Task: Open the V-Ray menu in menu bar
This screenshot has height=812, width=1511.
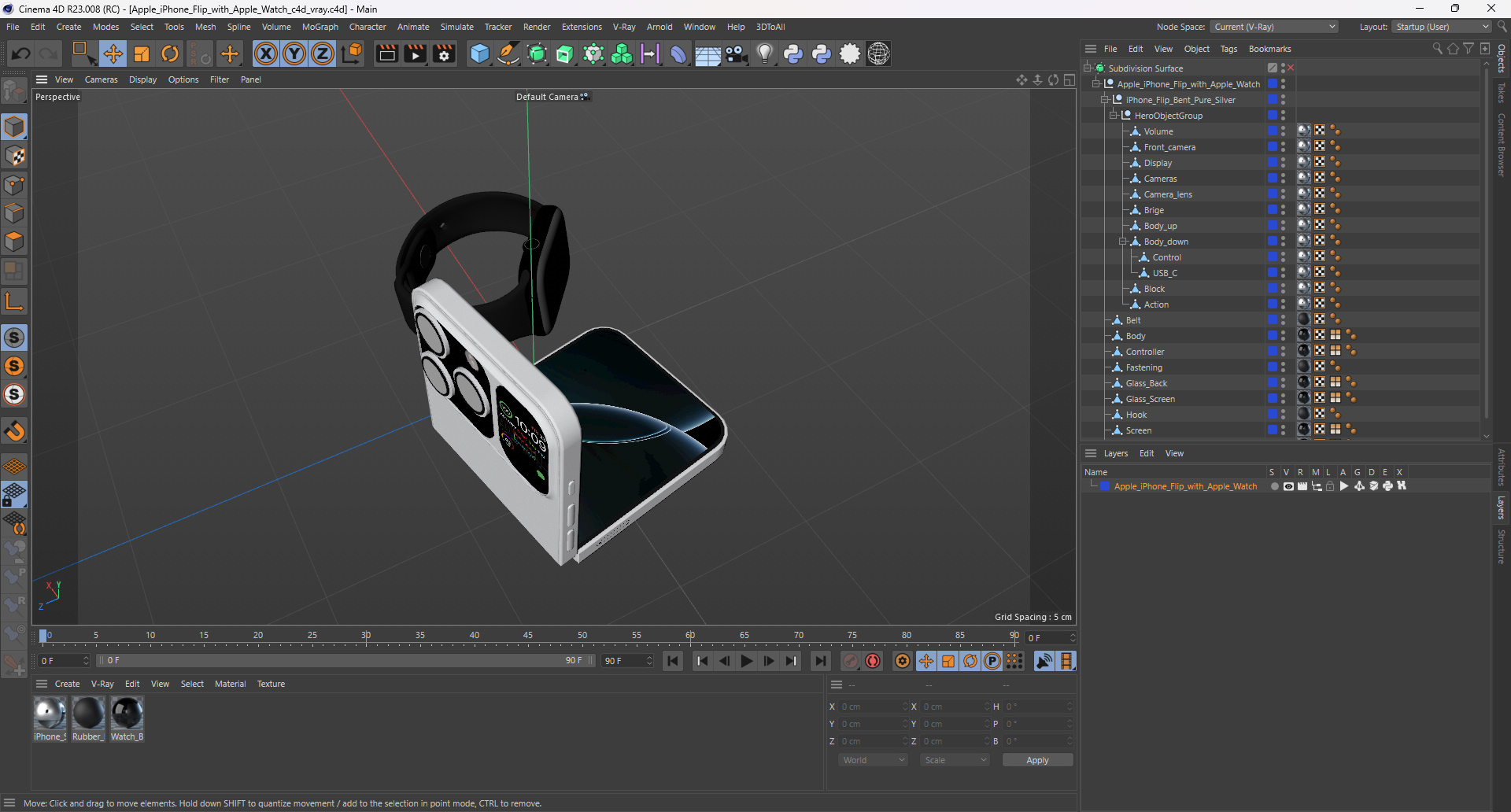Action: click(624, 27)
